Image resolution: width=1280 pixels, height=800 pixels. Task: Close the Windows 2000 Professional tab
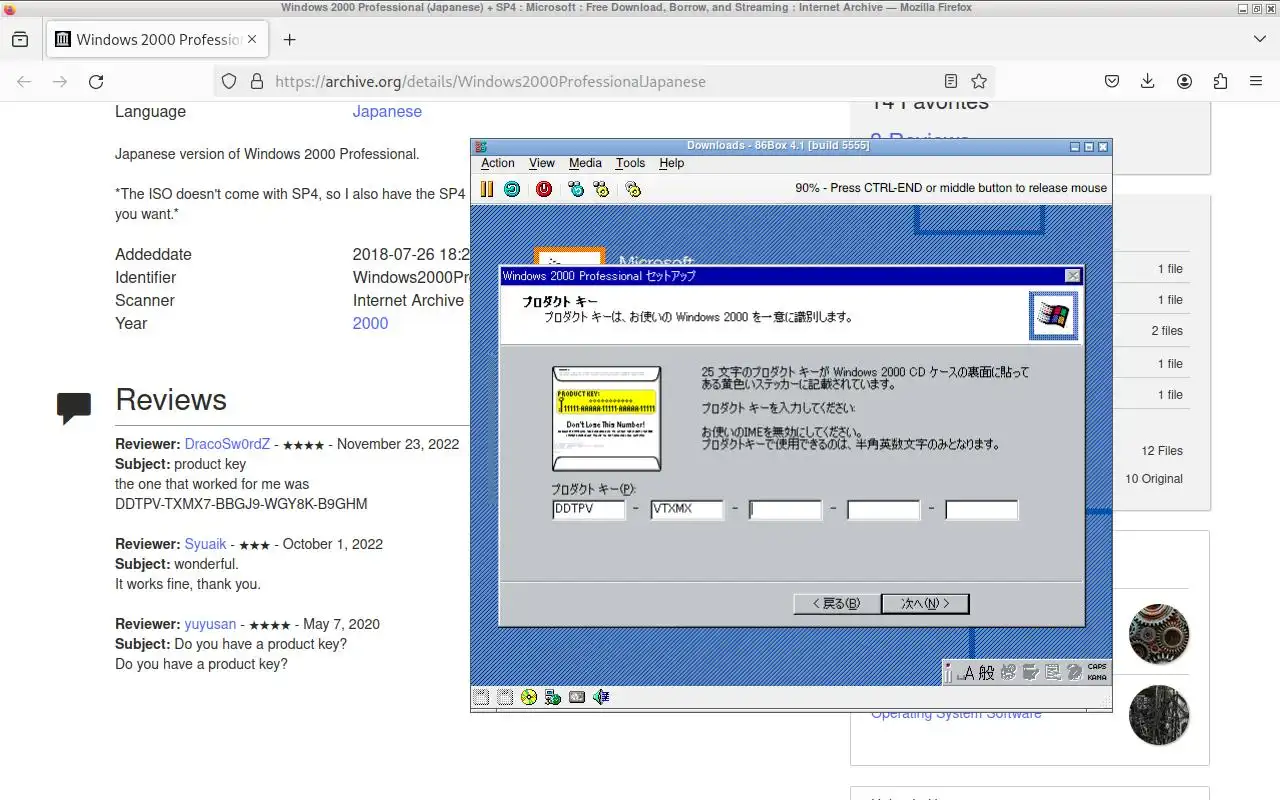coord(252,40)
